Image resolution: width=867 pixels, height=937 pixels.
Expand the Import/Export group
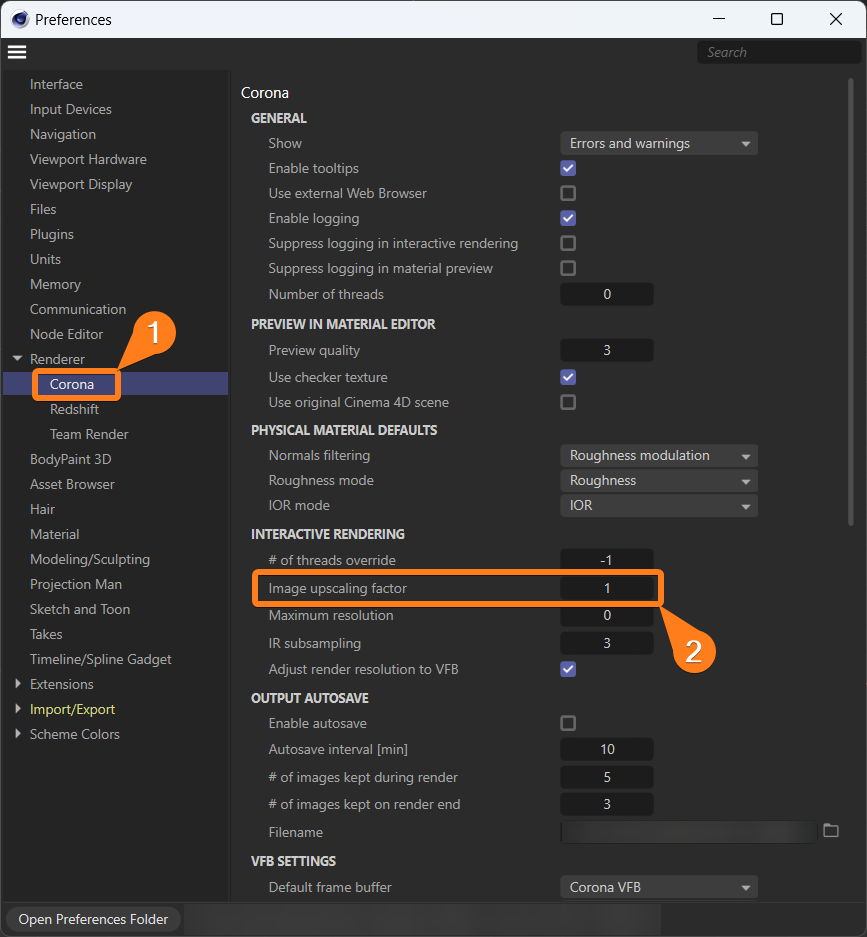(x=17, y=709)
